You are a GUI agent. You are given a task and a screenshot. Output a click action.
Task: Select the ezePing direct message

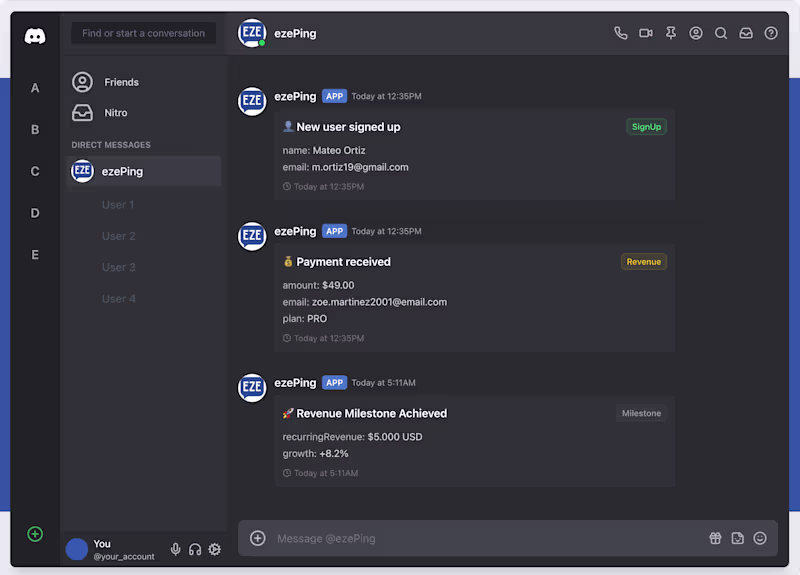[122, 171]
